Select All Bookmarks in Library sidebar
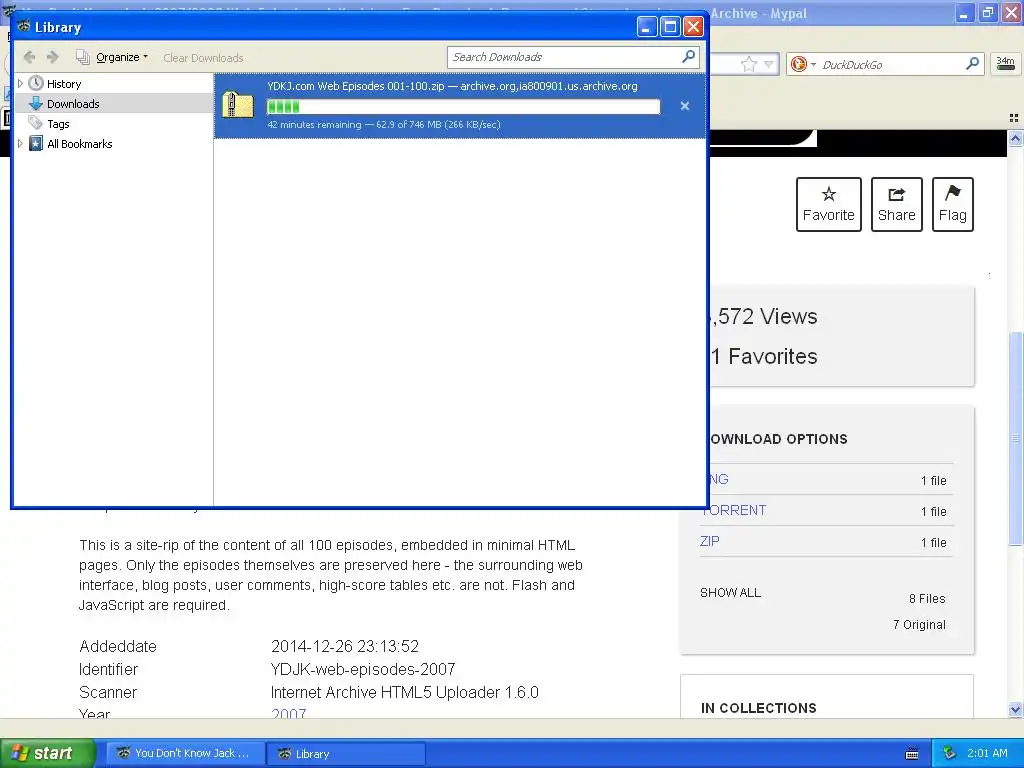The height and width of the screenshot is (768, 1024). [x=80, y=144]
